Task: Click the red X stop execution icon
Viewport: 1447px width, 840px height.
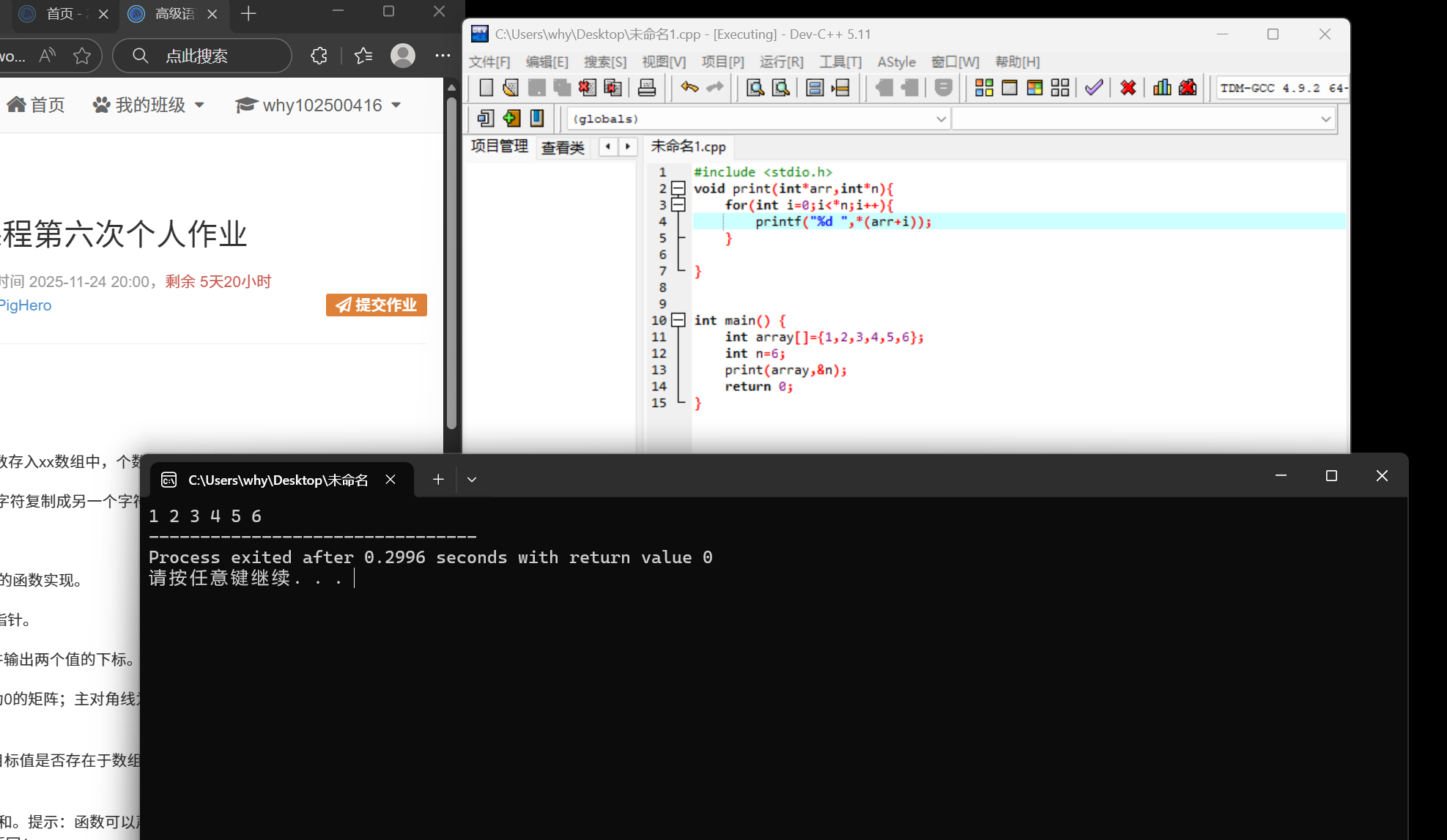Action: [1128, 88]
